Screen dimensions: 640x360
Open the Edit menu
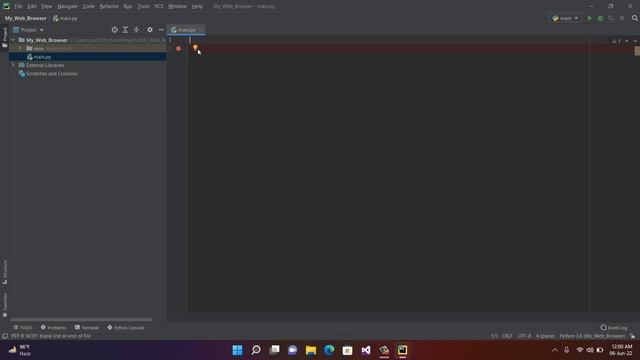point(32,7)
